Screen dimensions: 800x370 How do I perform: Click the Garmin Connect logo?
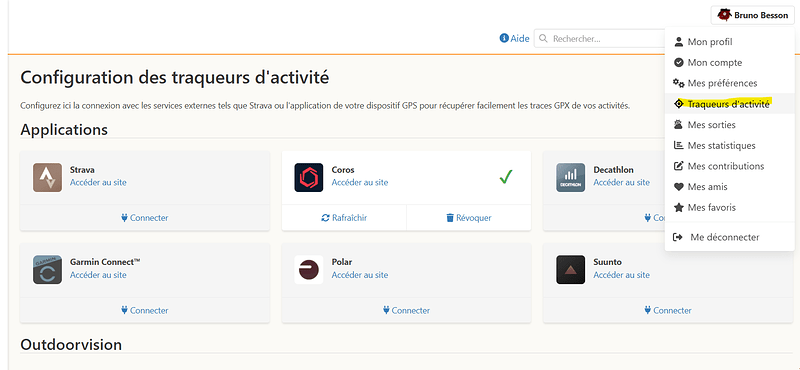47,269
